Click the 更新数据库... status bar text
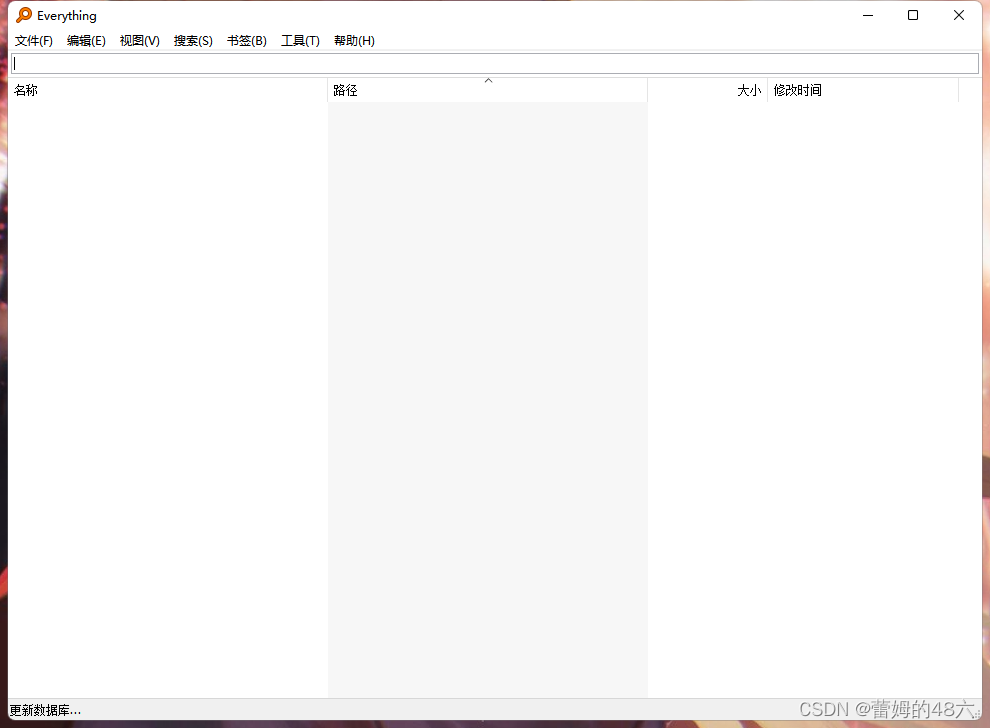The height and width of the screenshot is (728, 990). (x=45, y=710)
